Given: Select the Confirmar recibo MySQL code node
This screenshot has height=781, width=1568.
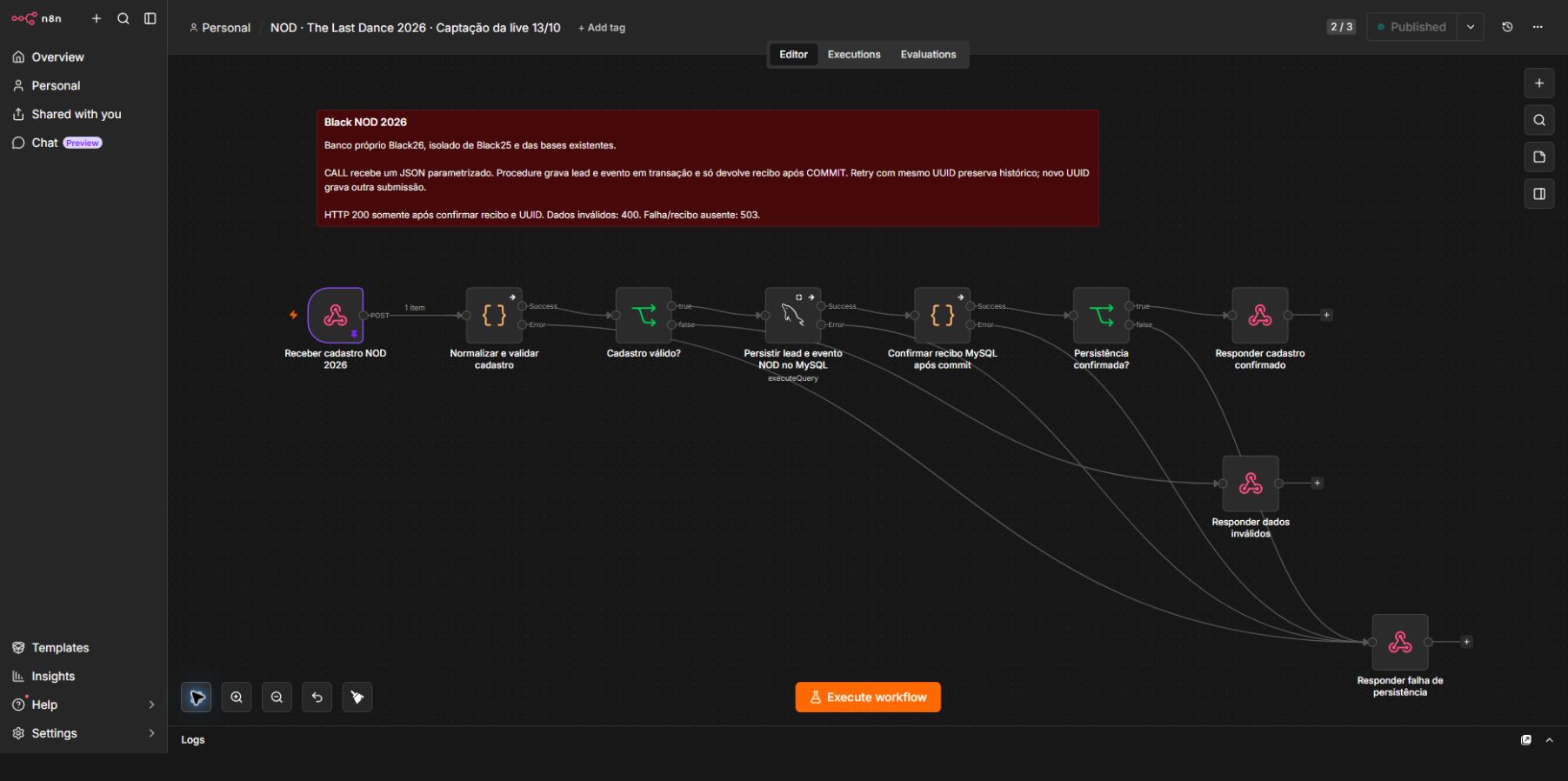Looking at the screenshot, I should (943, 315).
